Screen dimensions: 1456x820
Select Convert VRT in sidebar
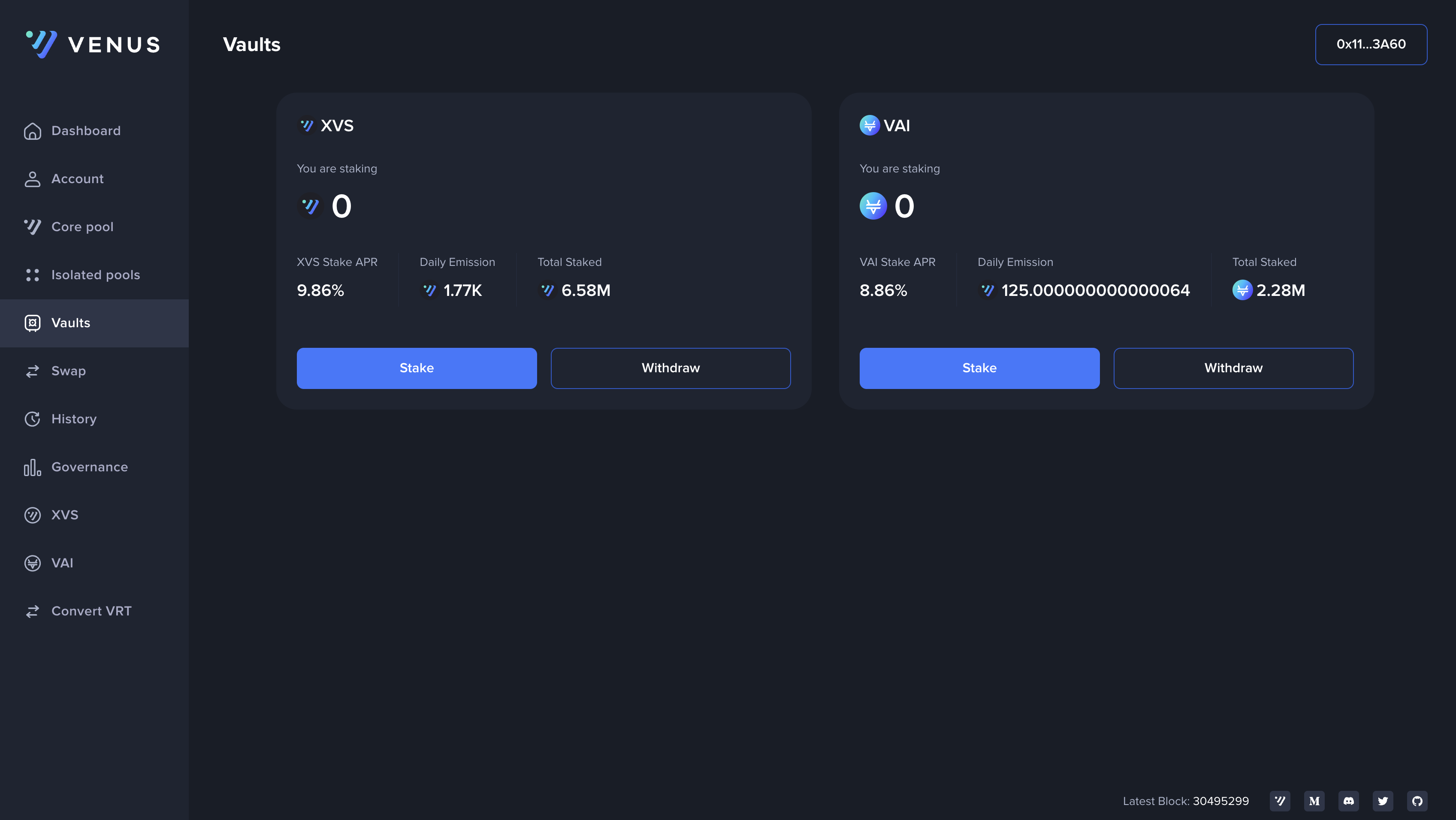click(91, 611)
